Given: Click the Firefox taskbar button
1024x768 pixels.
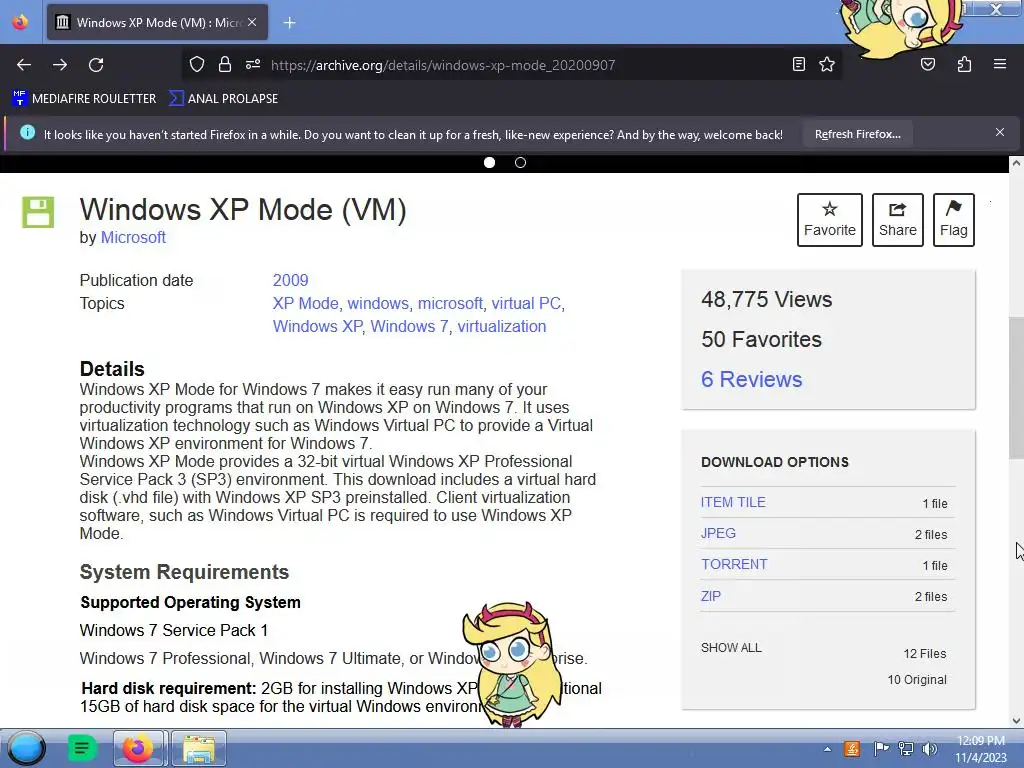Looking at the screenshot, I should point(138,748).
